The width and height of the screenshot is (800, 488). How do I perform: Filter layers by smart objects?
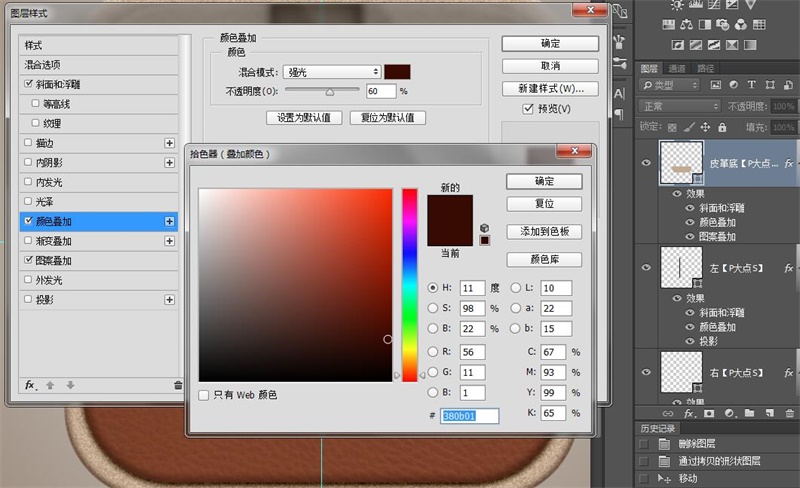788,85
